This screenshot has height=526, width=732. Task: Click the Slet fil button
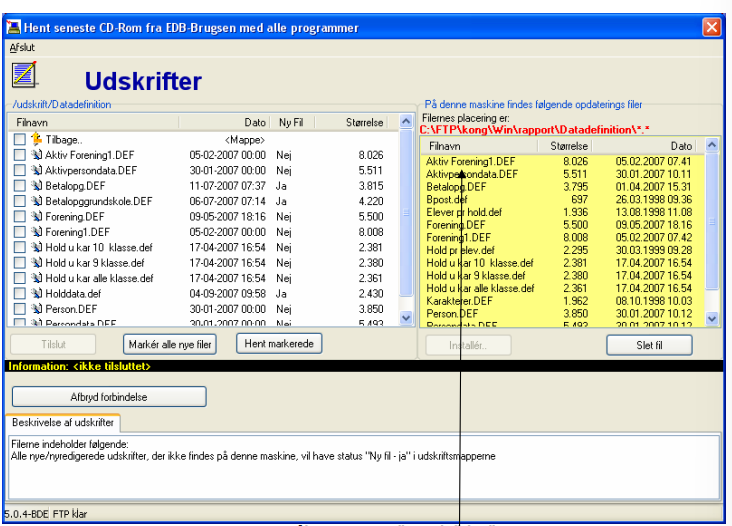(x=649, y=345)
